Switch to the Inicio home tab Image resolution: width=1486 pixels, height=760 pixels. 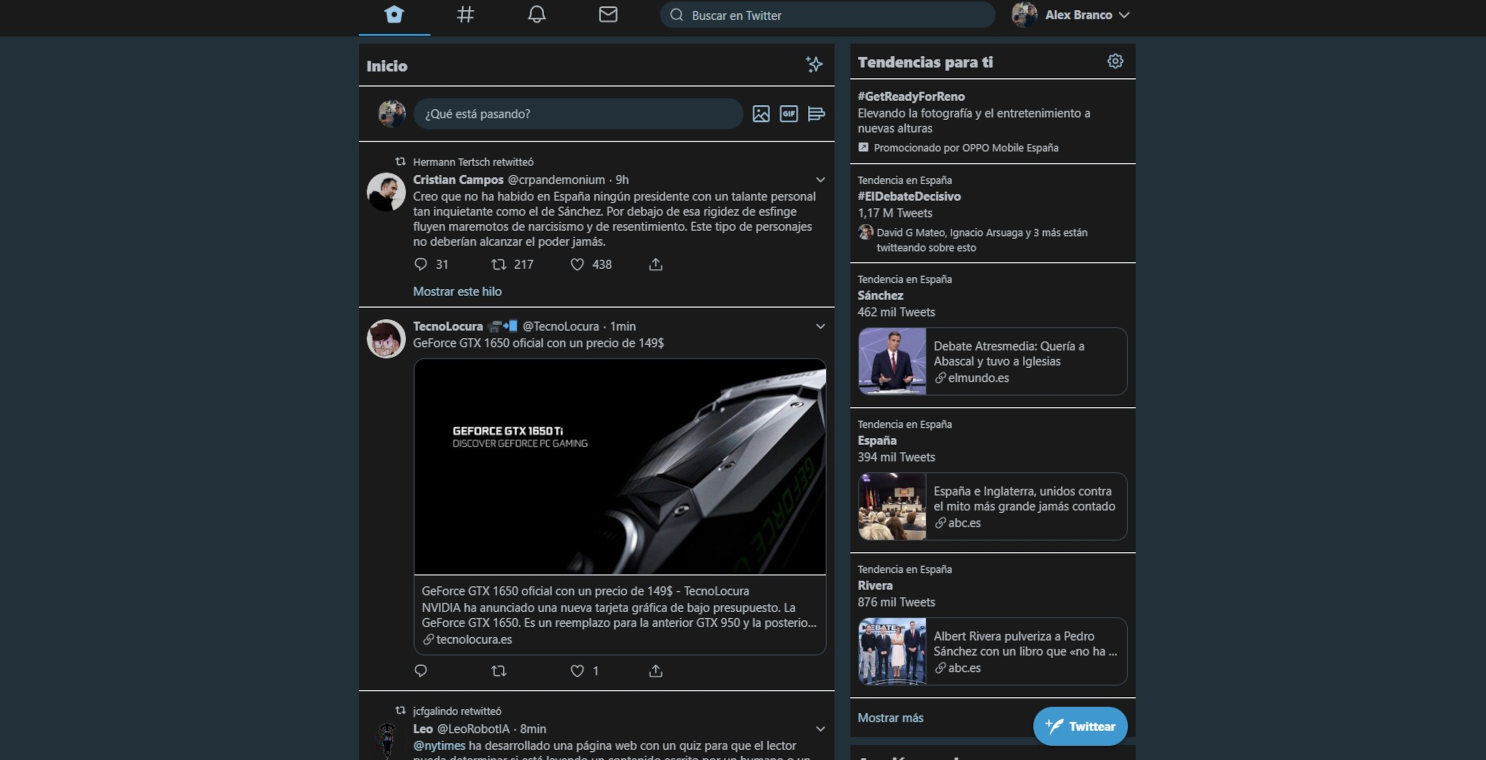[x=393, y=15]
